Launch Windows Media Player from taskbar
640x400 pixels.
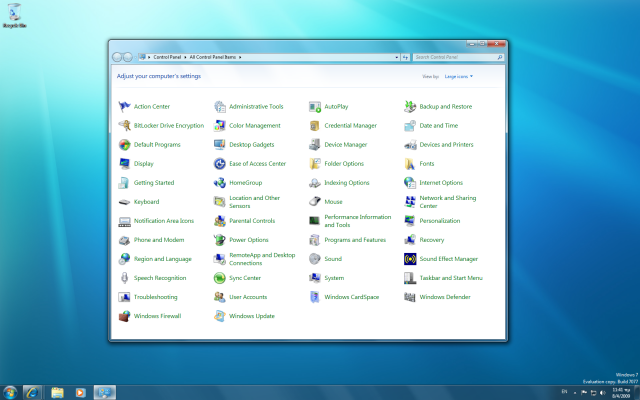pos(80,393)
